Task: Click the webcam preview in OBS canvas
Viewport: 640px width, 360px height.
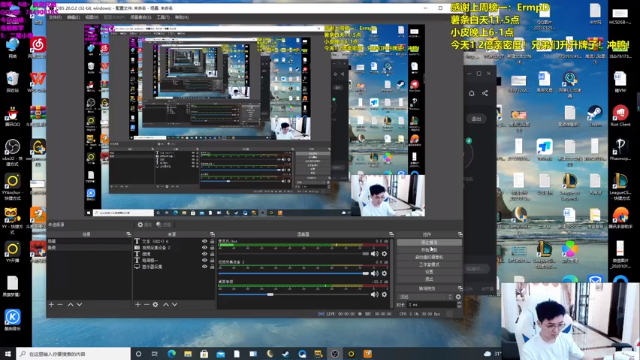Action: (x=388, y=196)
